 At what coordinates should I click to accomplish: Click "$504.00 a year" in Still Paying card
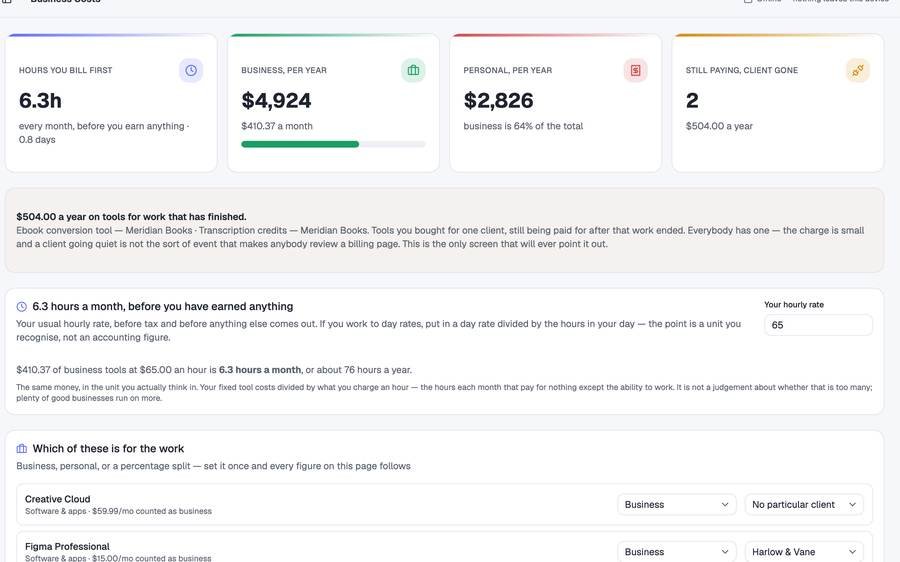(719, 126)
